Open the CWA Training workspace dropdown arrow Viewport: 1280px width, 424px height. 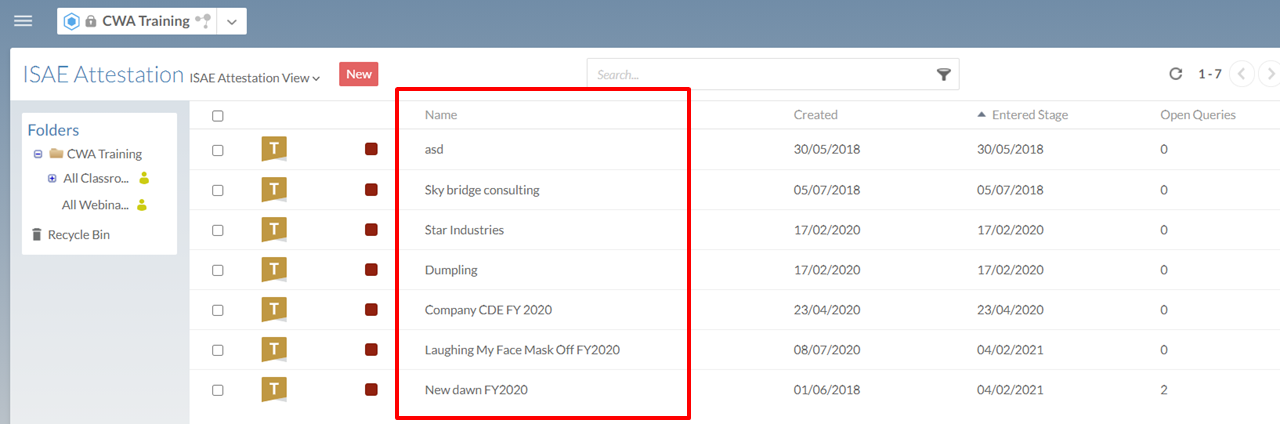232,21
